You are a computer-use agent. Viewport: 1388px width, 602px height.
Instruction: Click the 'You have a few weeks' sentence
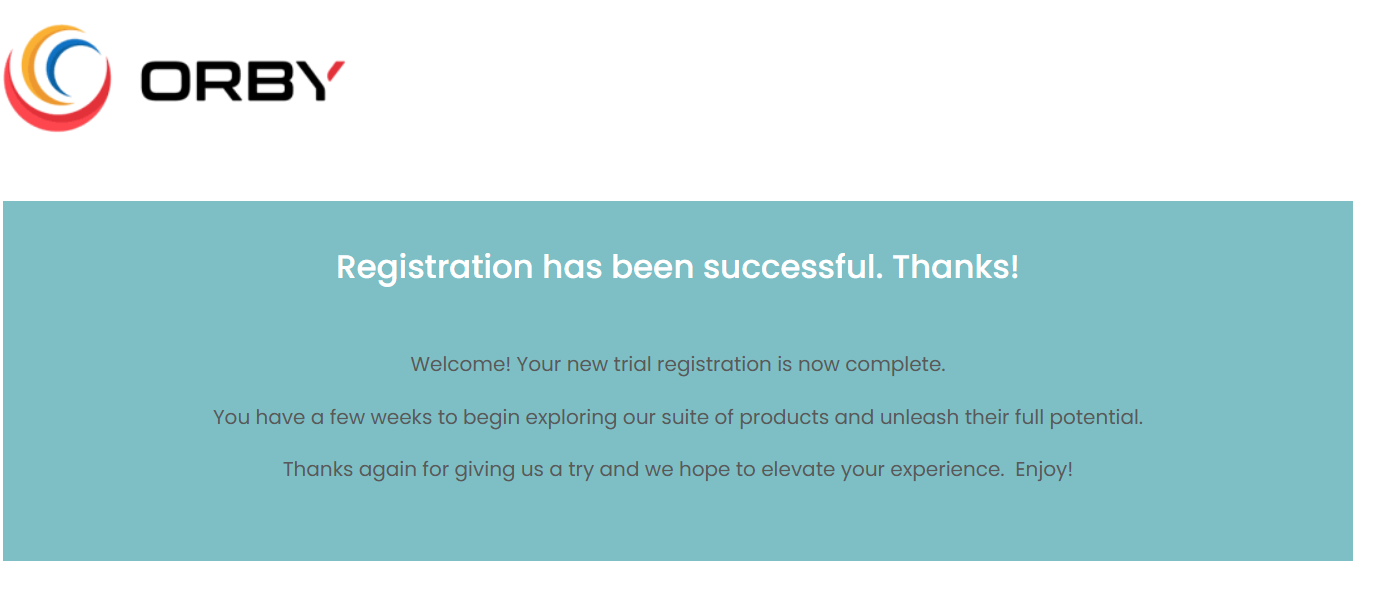[678, 417]
